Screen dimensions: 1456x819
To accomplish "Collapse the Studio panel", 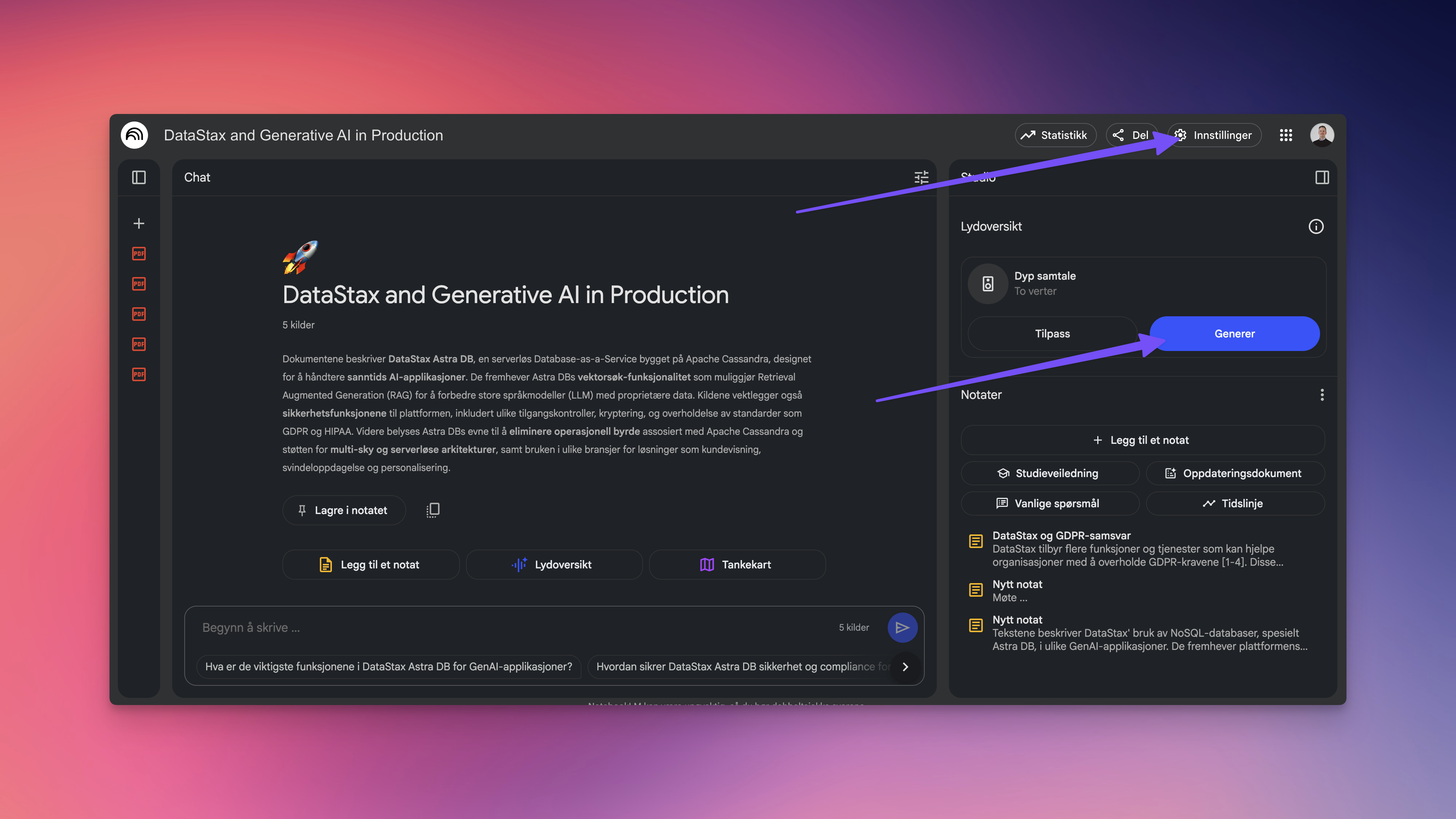I will pyautogui.click(x=1322, y=177).
